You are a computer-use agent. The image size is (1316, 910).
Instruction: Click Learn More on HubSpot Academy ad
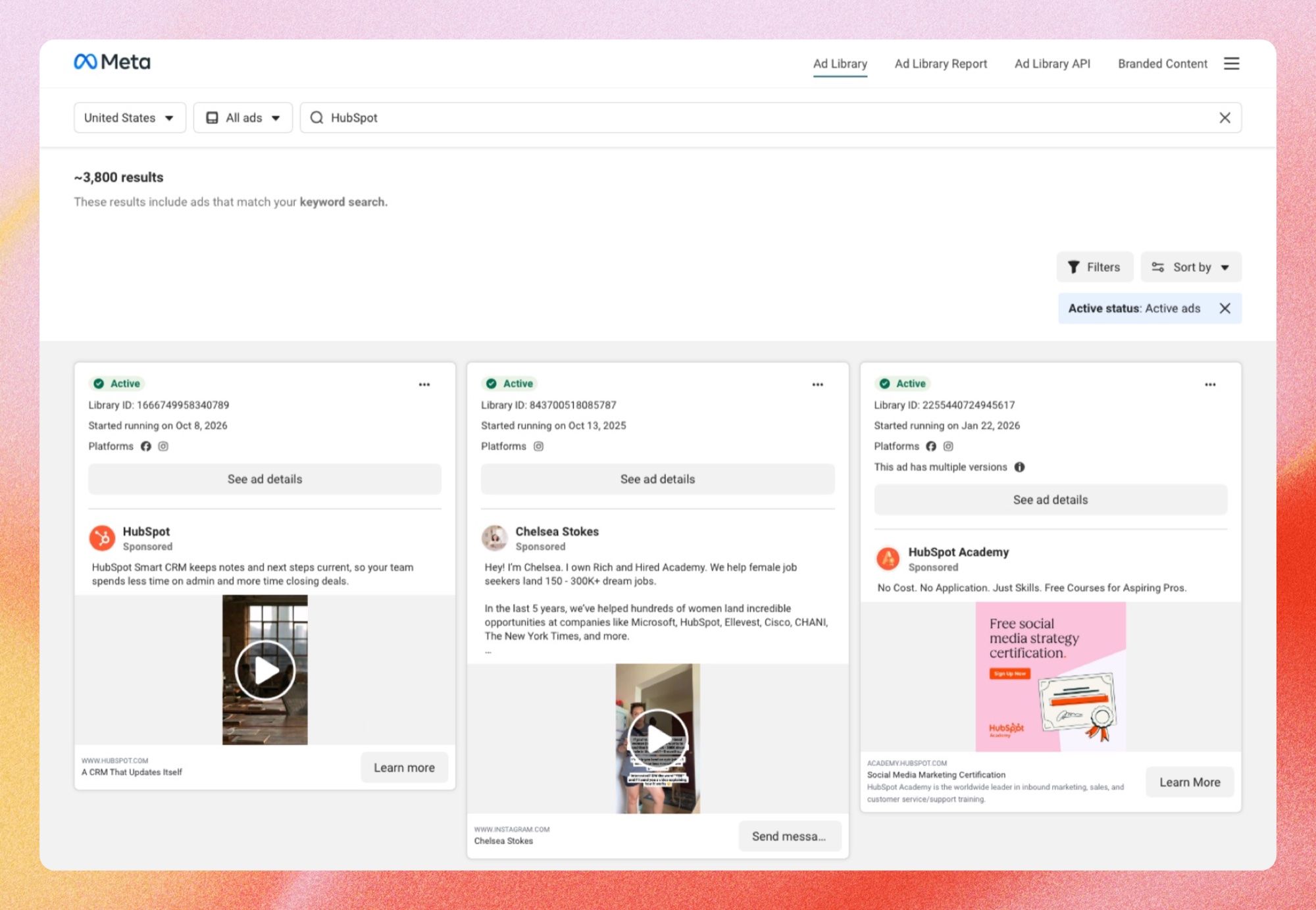click(1190, 782)
